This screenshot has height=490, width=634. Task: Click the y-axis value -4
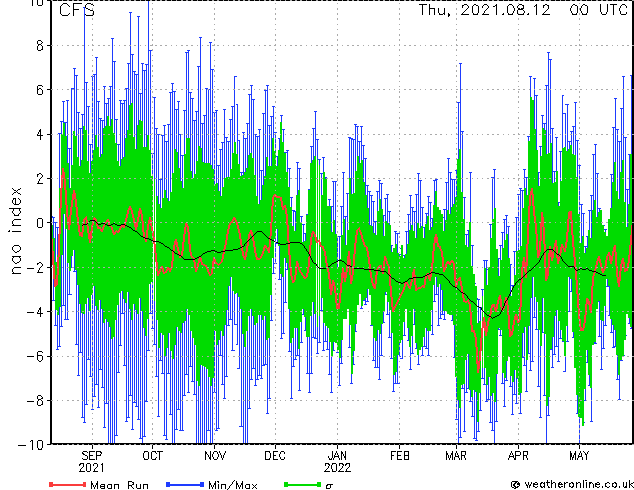coord(35,312)
